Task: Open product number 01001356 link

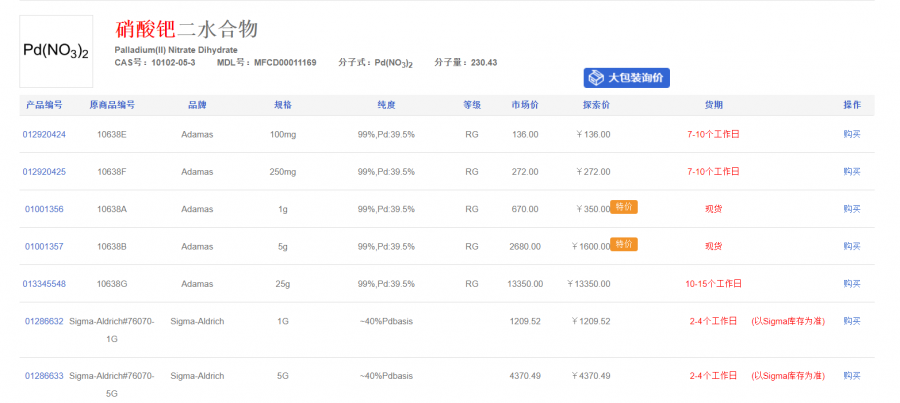Action: [43, 209]
